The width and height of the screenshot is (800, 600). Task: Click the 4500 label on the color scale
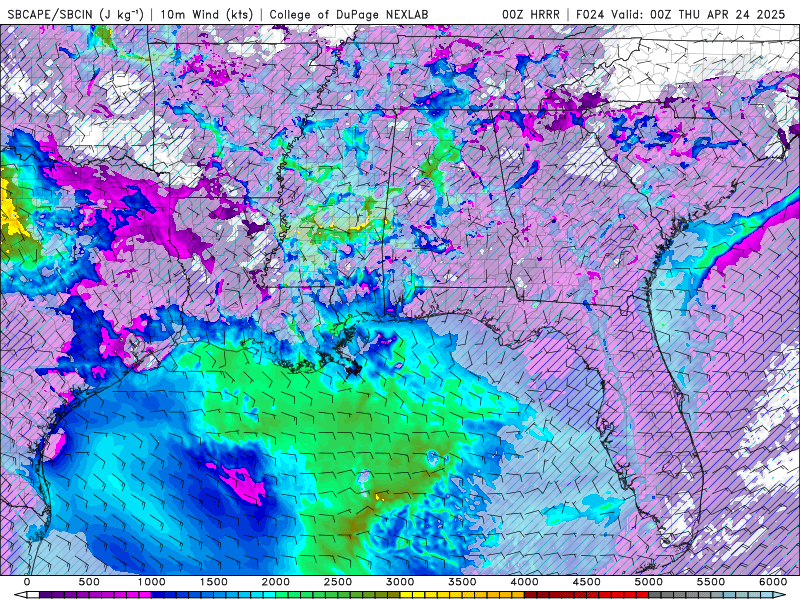(x=587, y=582)
